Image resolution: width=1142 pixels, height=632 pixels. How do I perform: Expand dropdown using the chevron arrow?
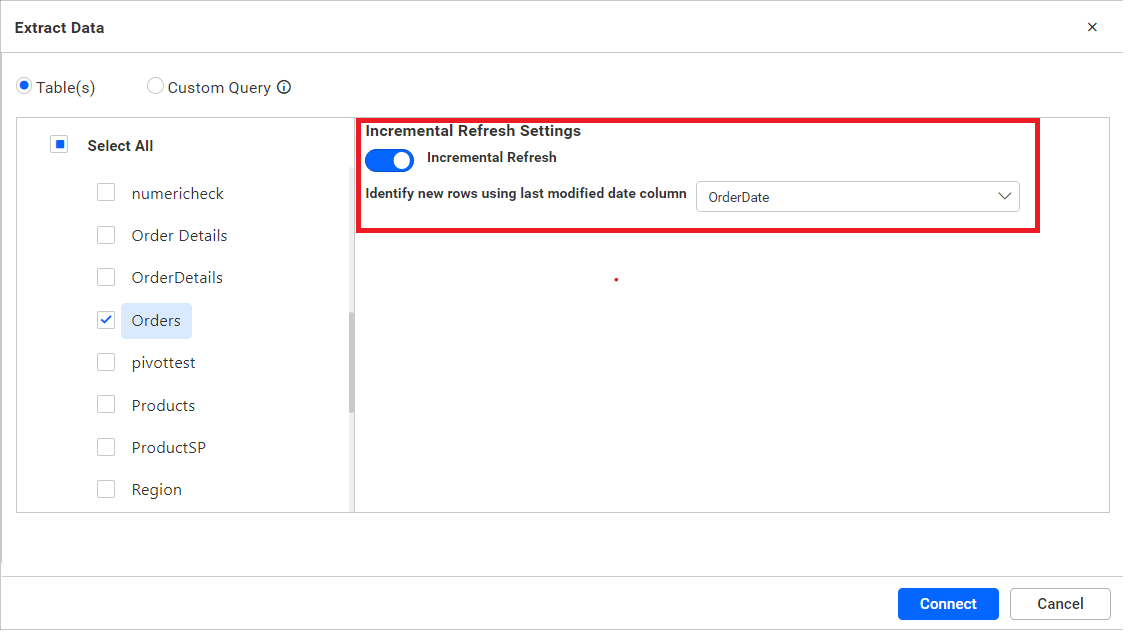point(1005,197)
